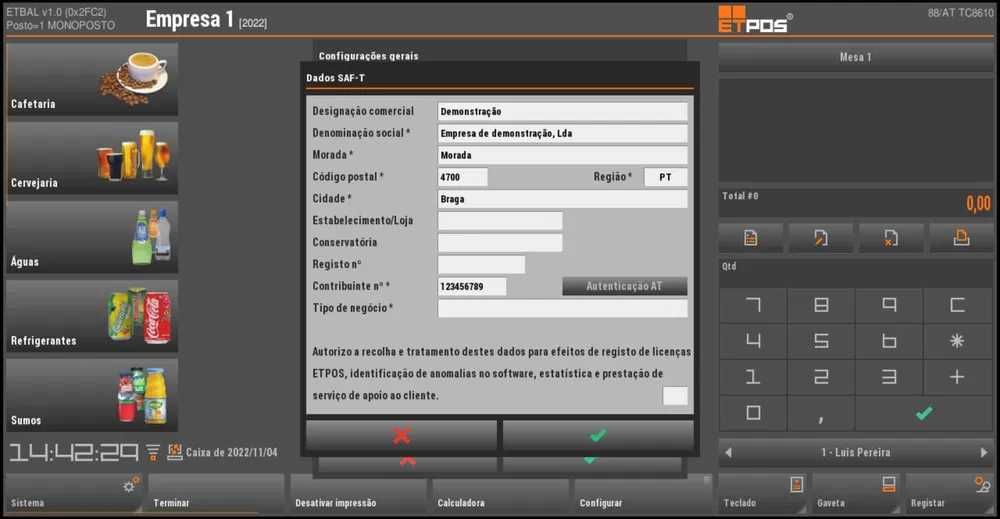Edit the Contribuinte nº field
Viewport: 1000px width, 519px height.
point(472,286)
